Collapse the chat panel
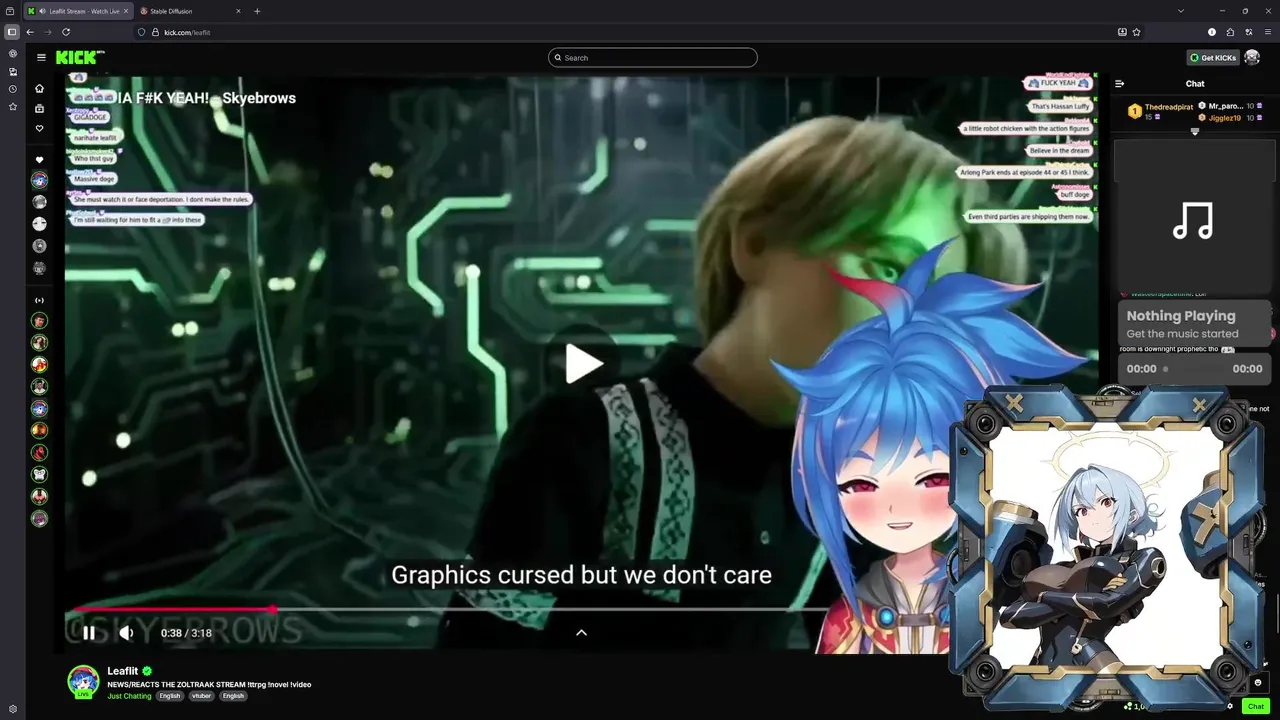The image size is (1280, 720). point(1119,84)
